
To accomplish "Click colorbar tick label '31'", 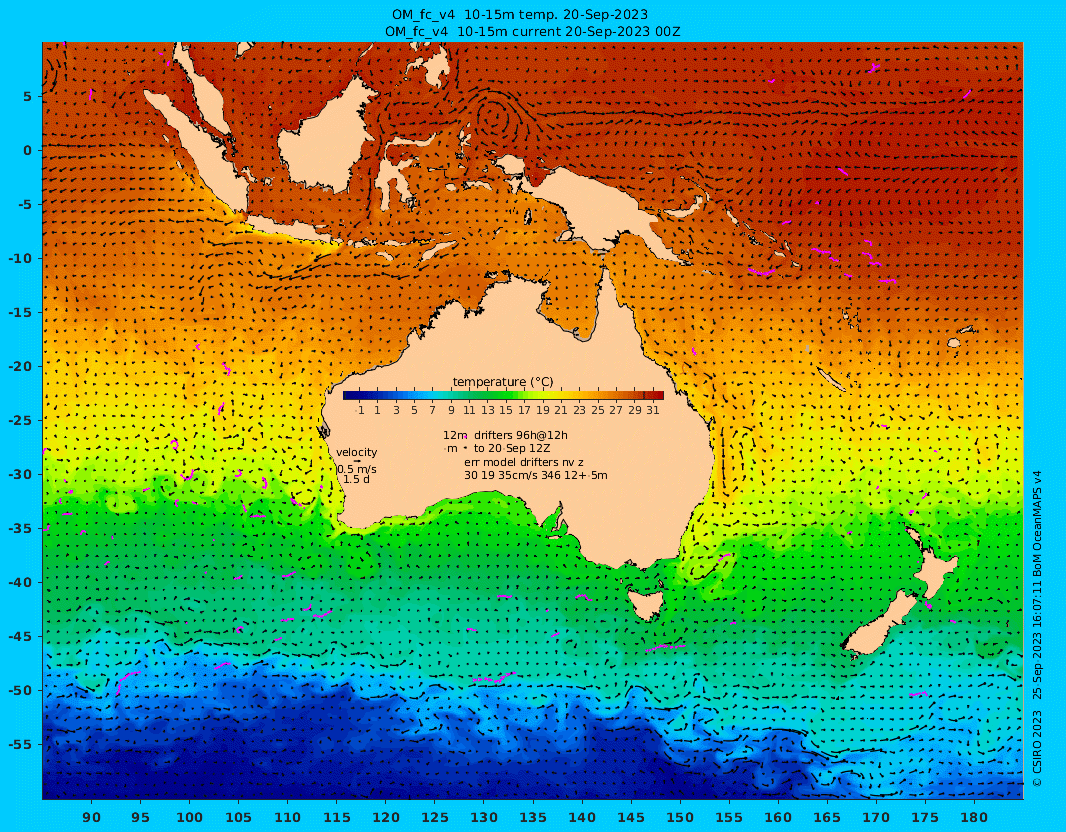I will [x=653, y=410].
